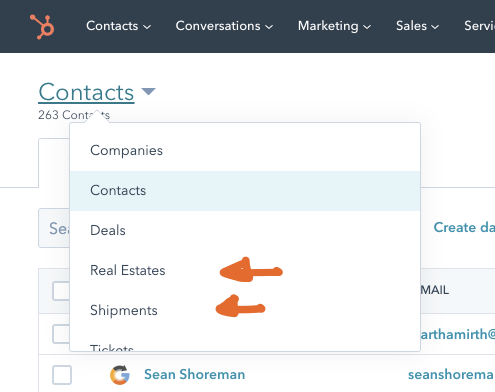Image resolution: width=495 pixels, height=392 pixels.
Task: Open the Marketing navigation dropdown
Action: (334, 26)
